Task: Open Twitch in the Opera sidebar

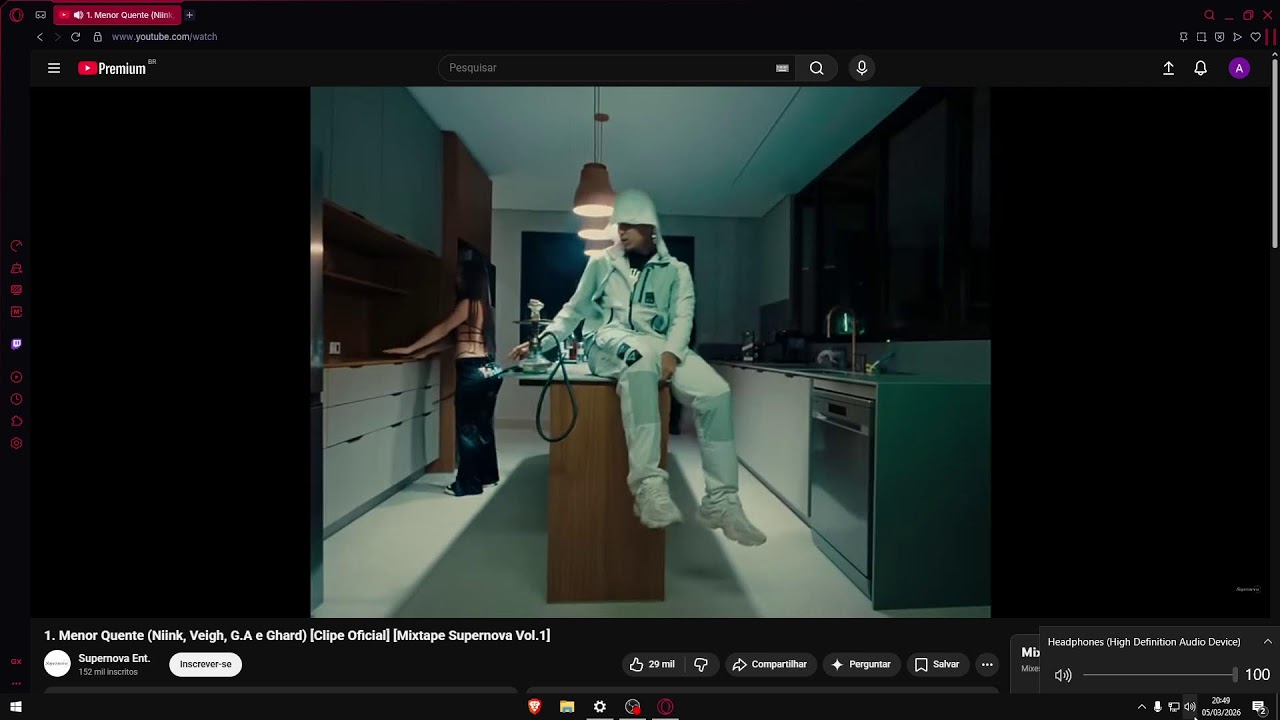Action: point(16,344)
